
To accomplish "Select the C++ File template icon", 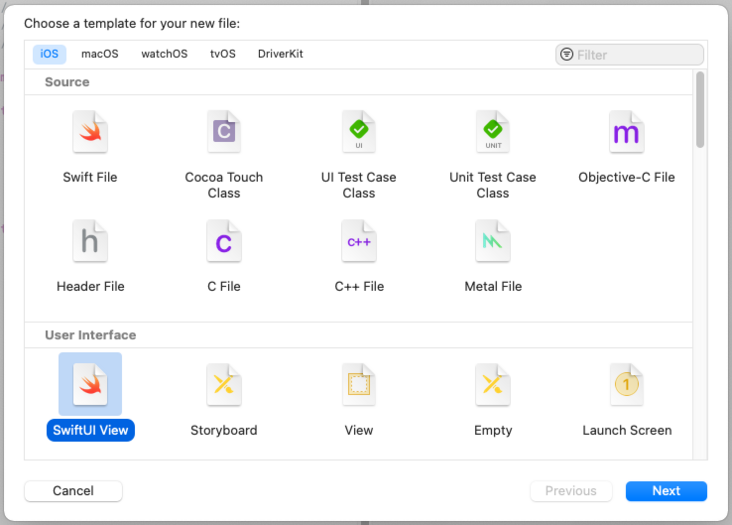I will (x=359, y=241).
